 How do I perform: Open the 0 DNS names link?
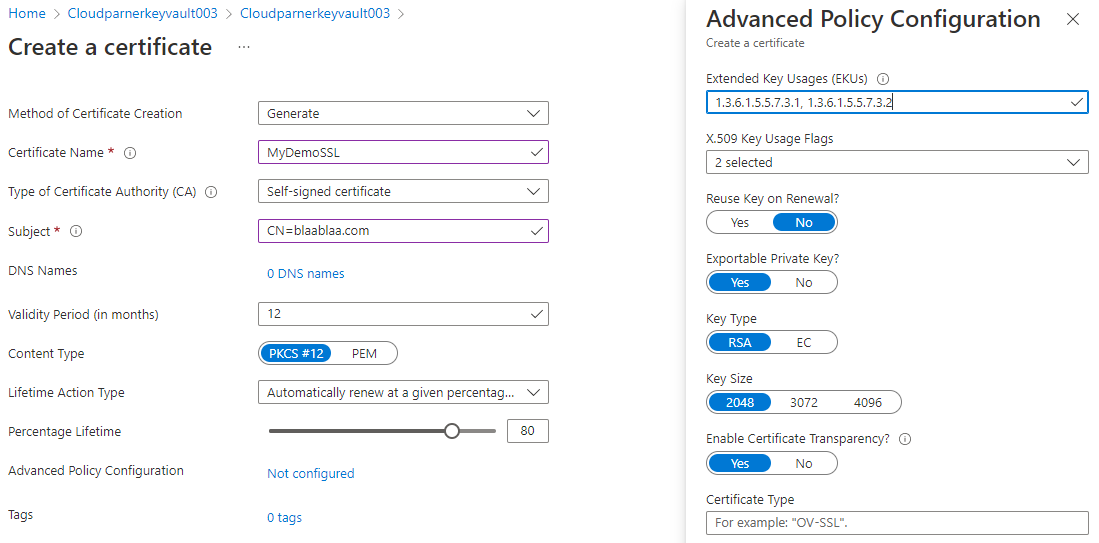(305, 274)
